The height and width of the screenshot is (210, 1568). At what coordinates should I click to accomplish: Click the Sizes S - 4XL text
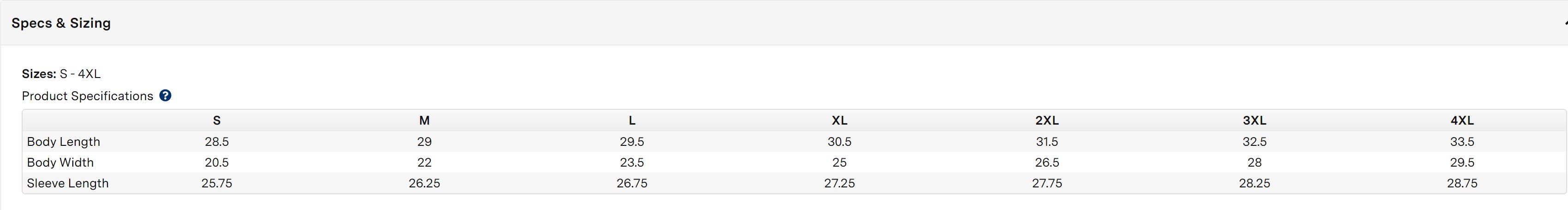coord(61,74)
